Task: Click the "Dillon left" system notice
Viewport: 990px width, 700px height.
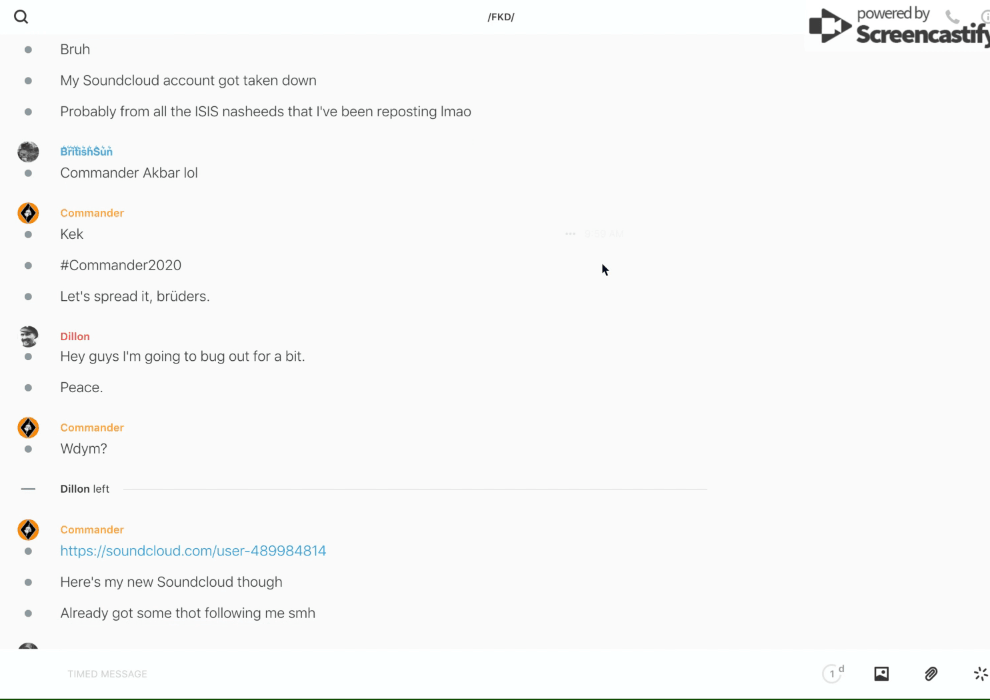Action: point(85,489)
